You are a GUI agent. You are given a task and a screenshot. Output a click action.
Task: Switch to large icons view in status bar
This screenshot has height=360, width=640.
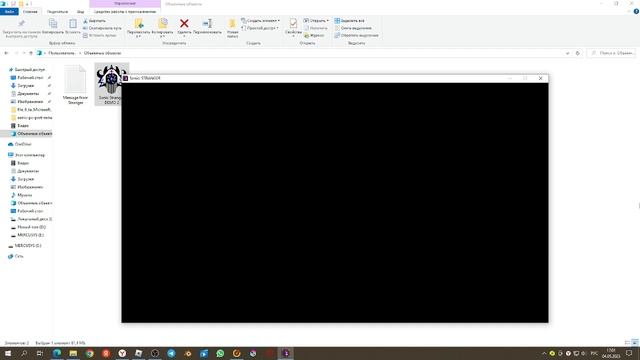click(635, 343)
